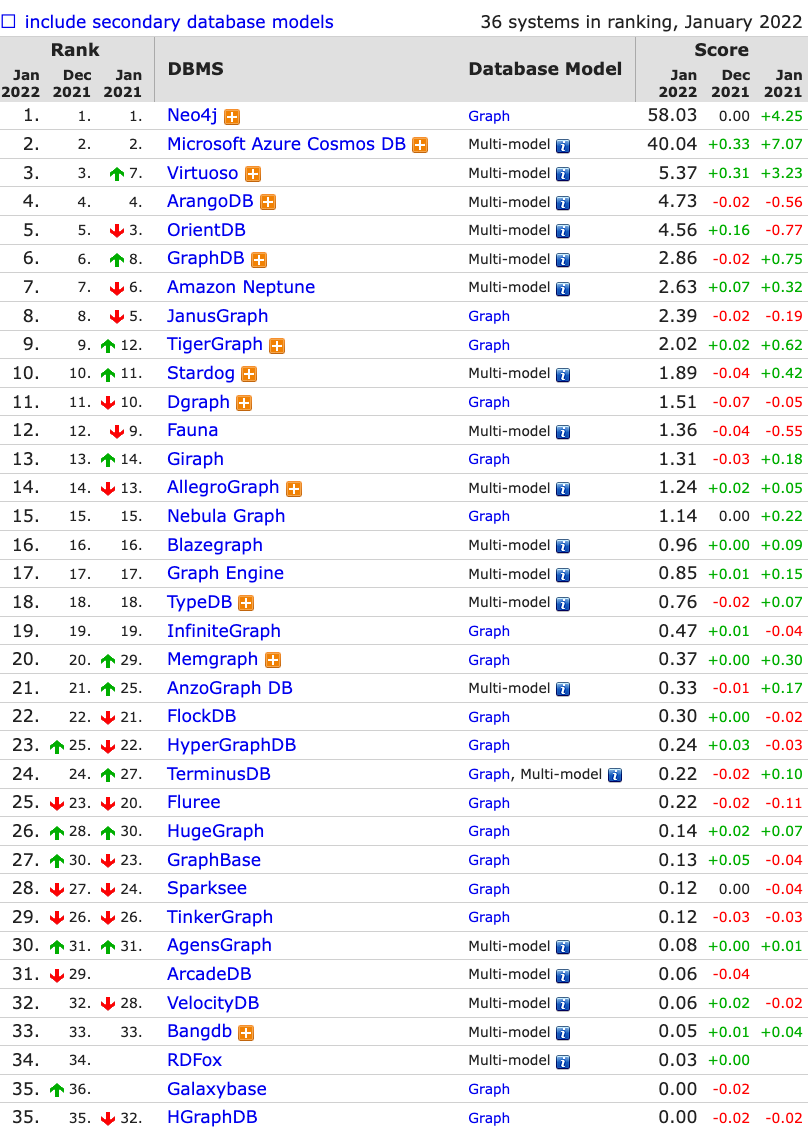
Task: Click the Graph model link in Galaxybase row
Action: 489,1090
